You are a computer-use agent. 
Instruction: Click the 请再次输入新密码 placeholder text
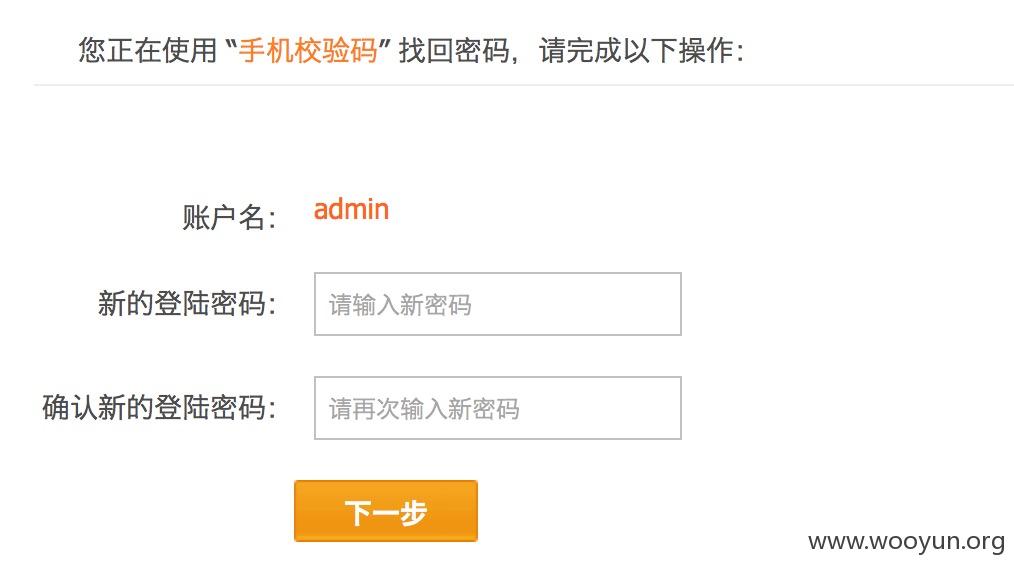pos(424,409)
